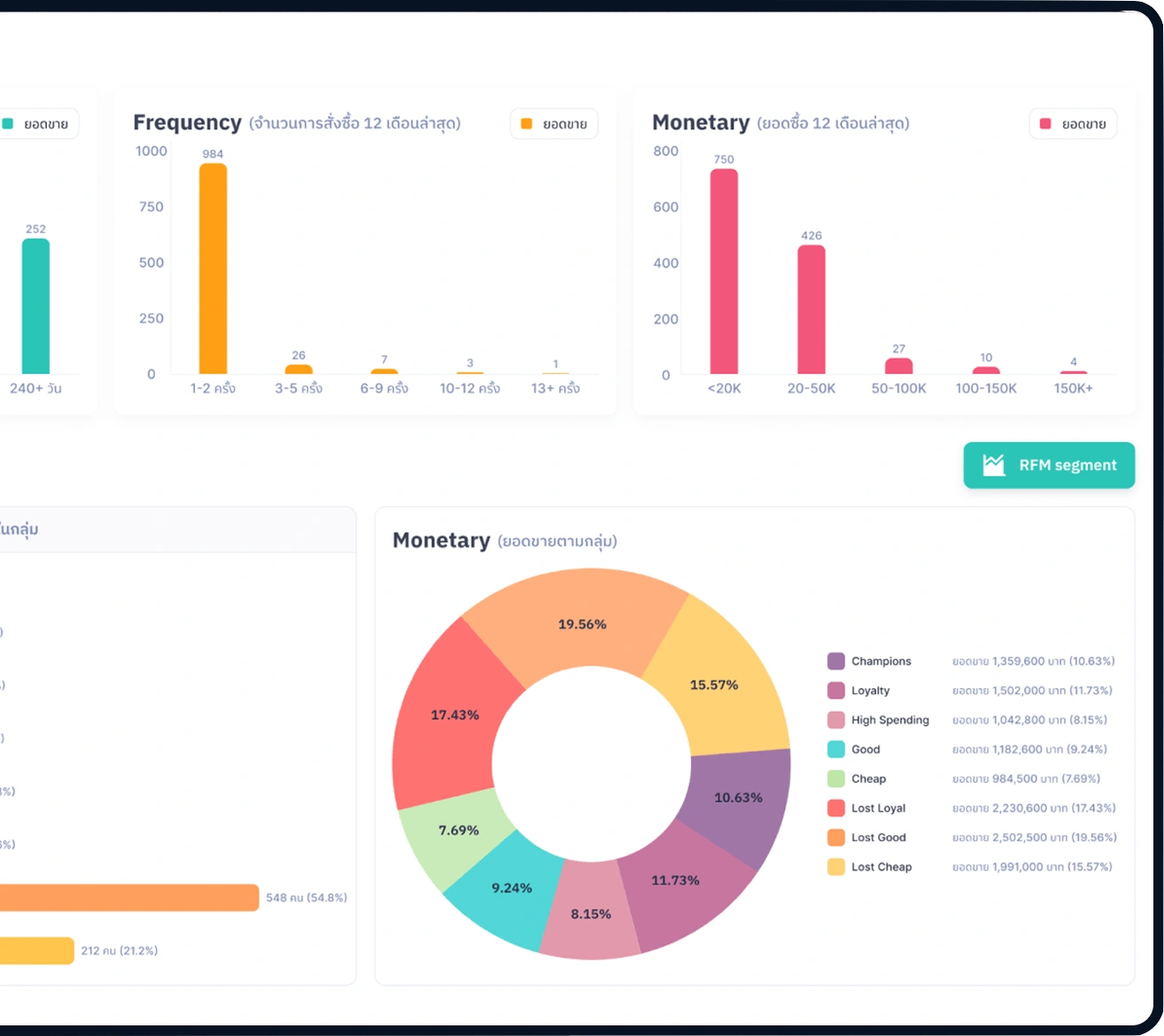Click the chart icon inside the RFM segment button
The width and height of the screenshot is (1164, 1036).
pos(995,464)
